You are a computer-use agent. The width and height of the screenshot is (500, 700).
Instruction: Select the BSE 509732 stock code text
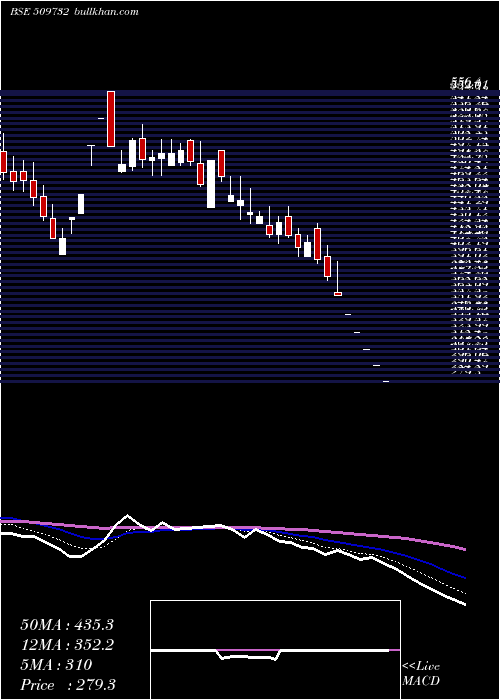click(40, 12)
